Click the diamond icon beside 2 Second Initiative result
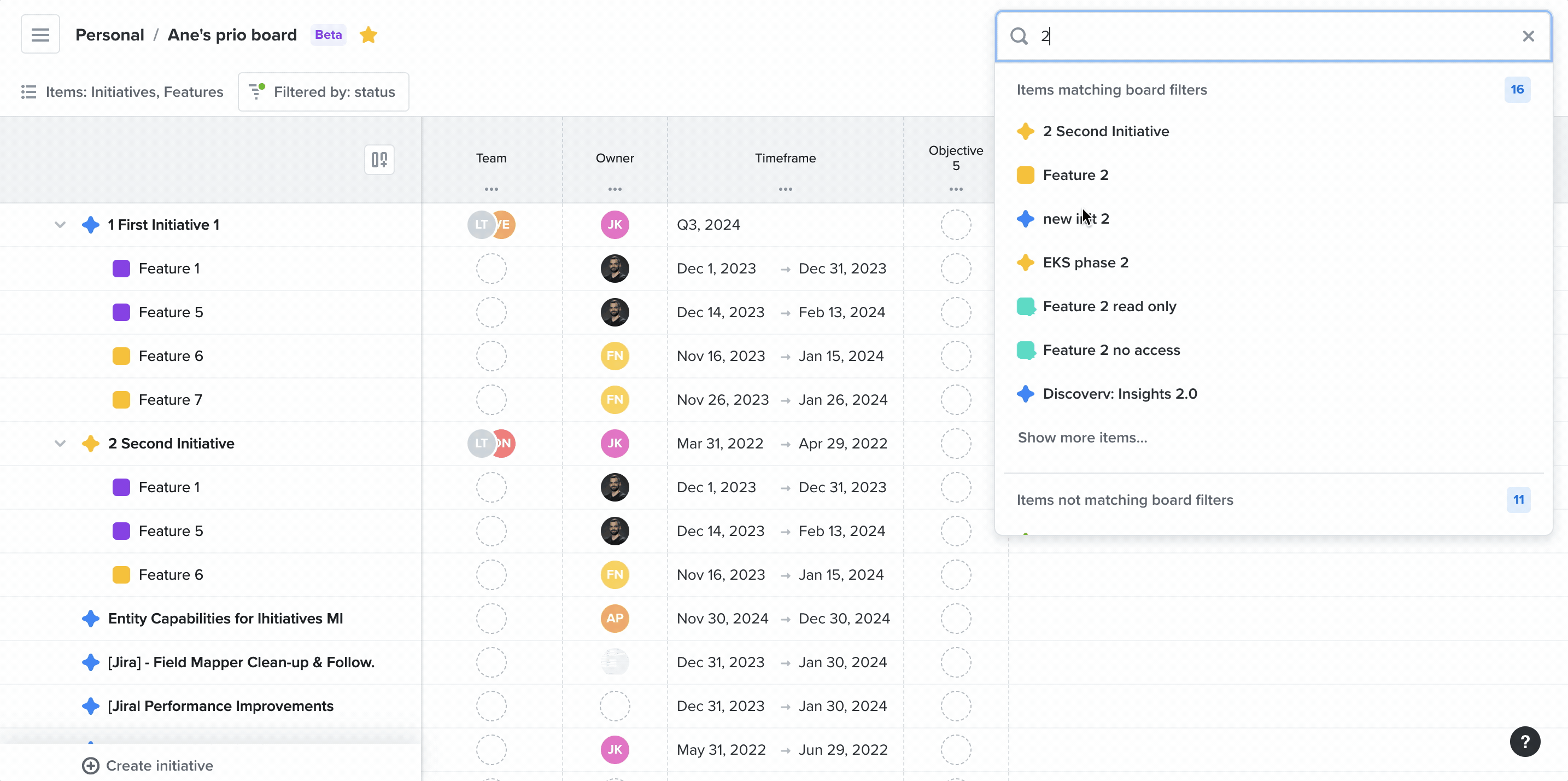The image size is (1568, 781). click(x=1026, y=131)
